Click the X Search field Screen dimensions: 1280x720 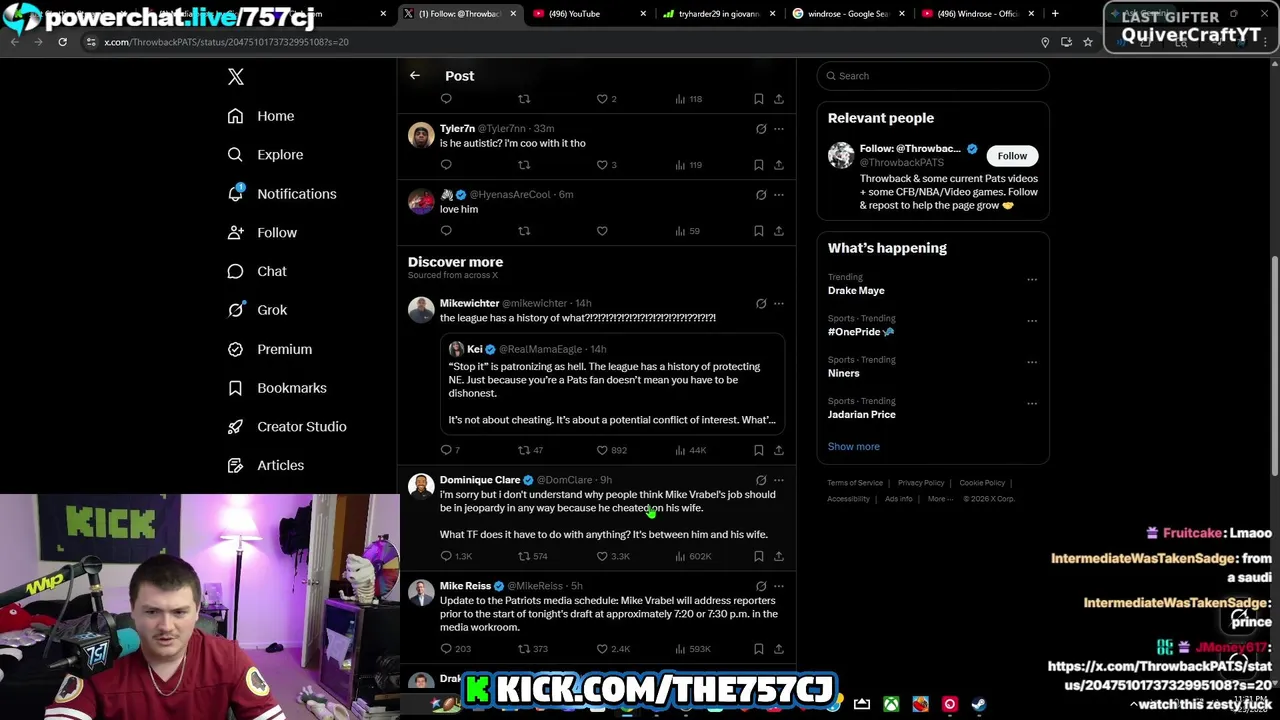[933, 76]
